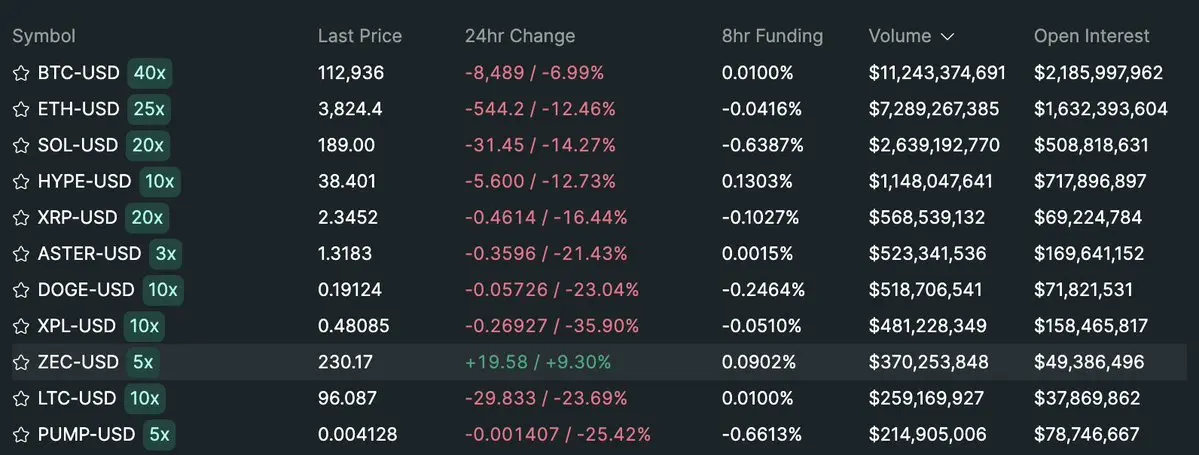Click the star next to XRP-USD

tap(21, 218)
